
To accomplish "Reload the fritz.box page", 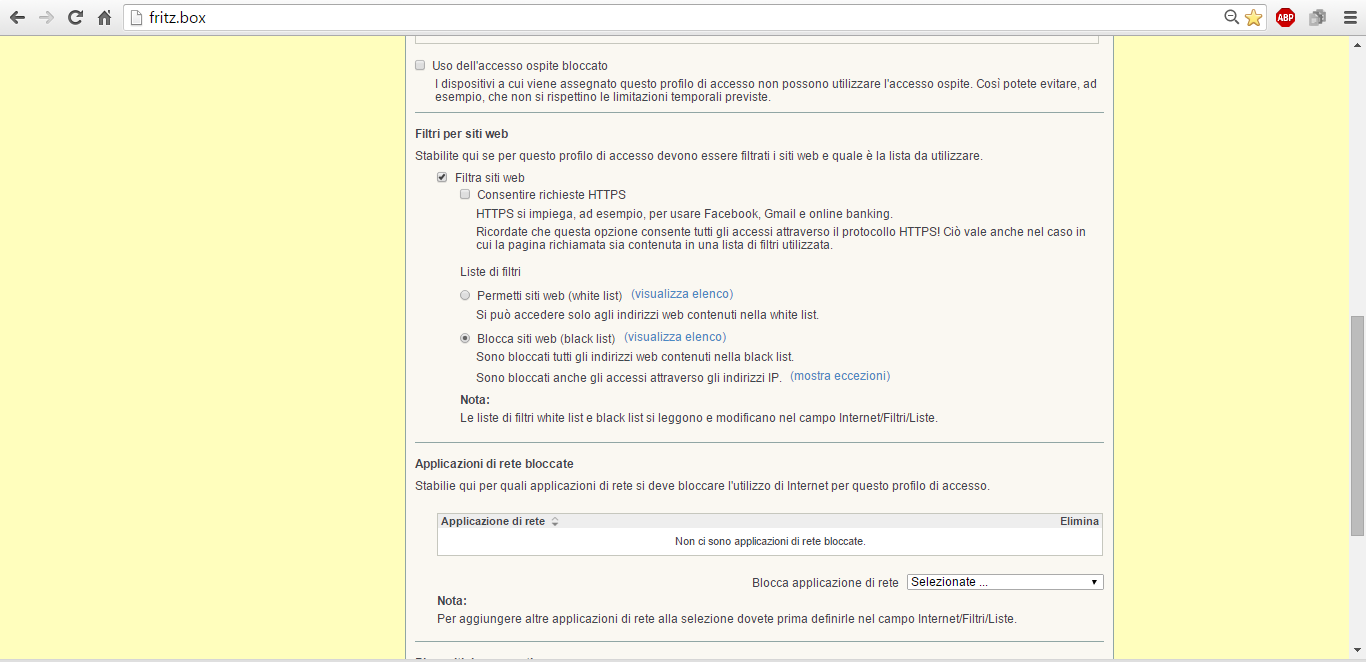I will 75,17.
